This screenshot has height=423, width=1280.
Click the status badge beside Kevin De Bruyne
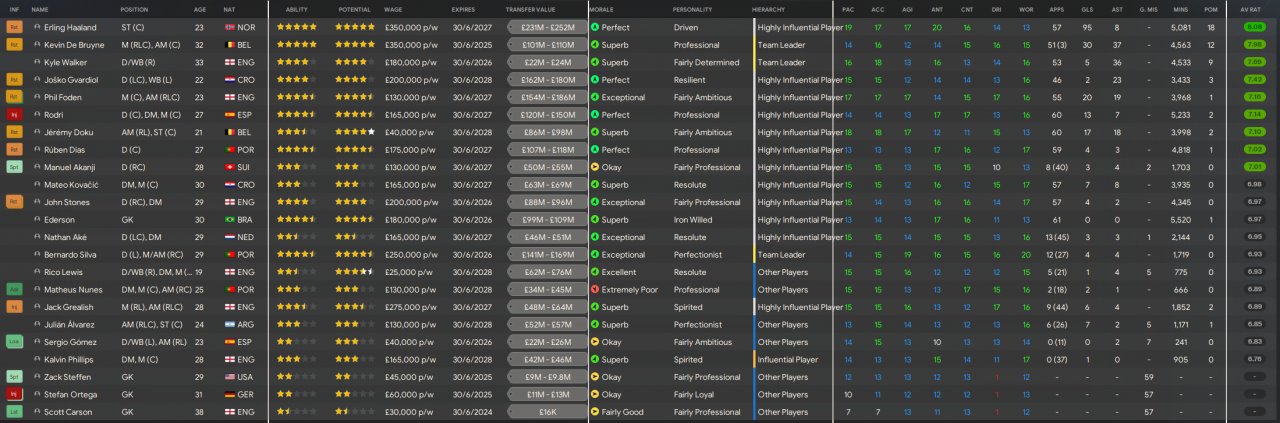[x=14, y=45]
